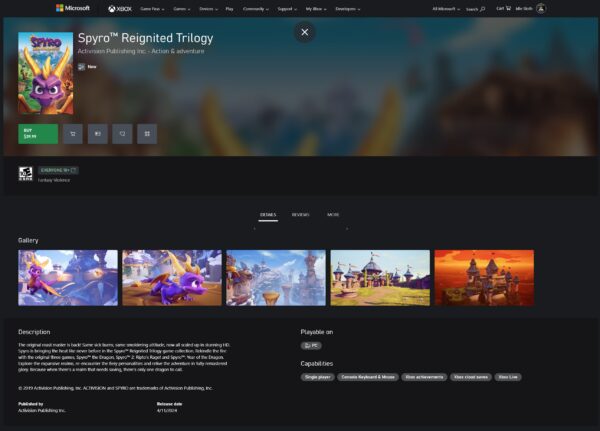Switch to the Reviews tab
Image resolution: width=600 pixels, height=431 pixels.
point(300,214)
